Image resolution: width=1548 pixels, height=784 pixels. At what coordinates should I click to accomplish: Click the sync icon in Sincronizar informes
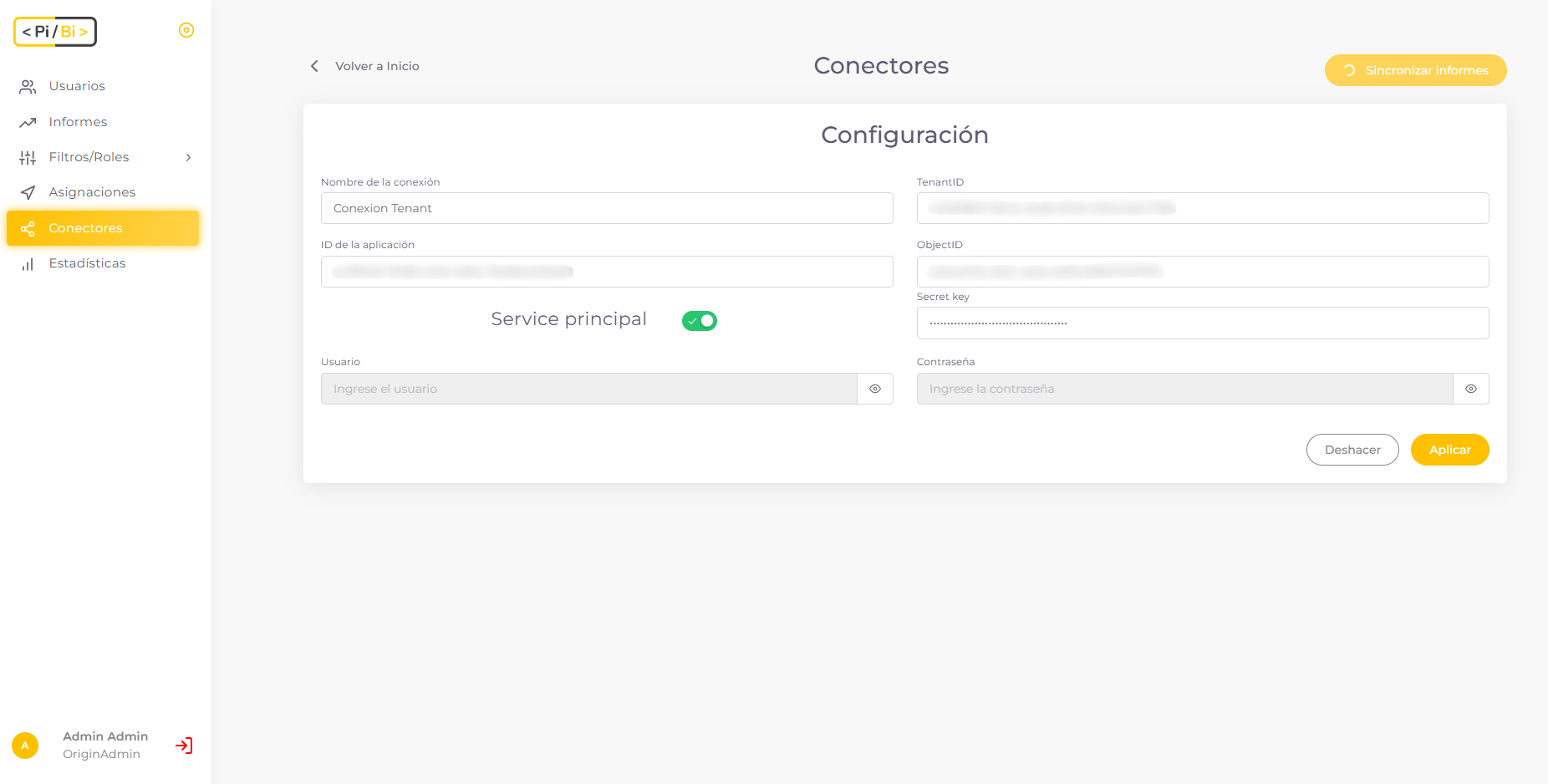point(1349,70)
